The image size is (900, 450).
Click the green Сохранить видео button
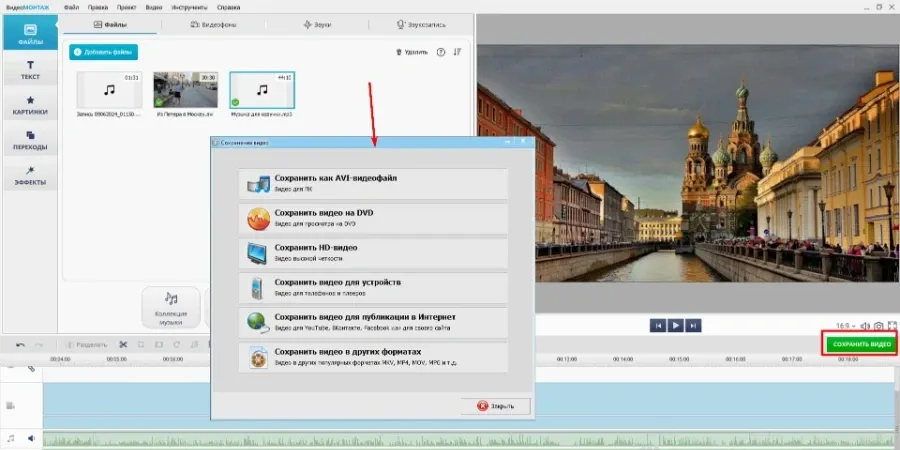tap(859, 344)
